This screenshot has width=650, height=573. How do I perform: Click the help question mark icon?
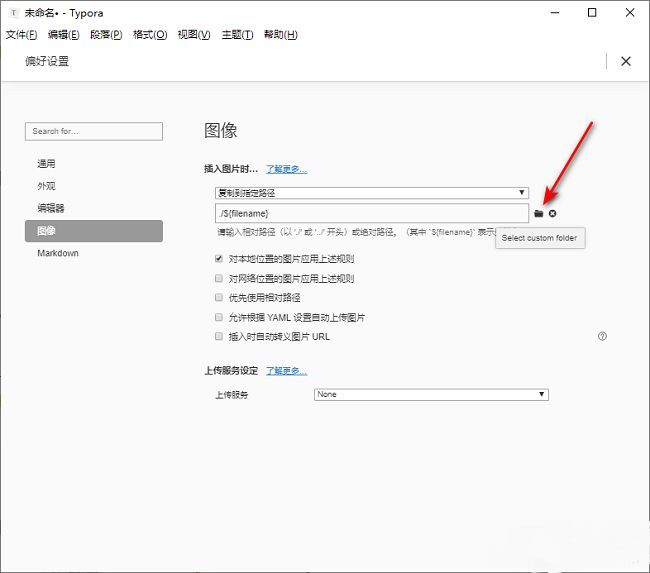click(x=602, y=336)
